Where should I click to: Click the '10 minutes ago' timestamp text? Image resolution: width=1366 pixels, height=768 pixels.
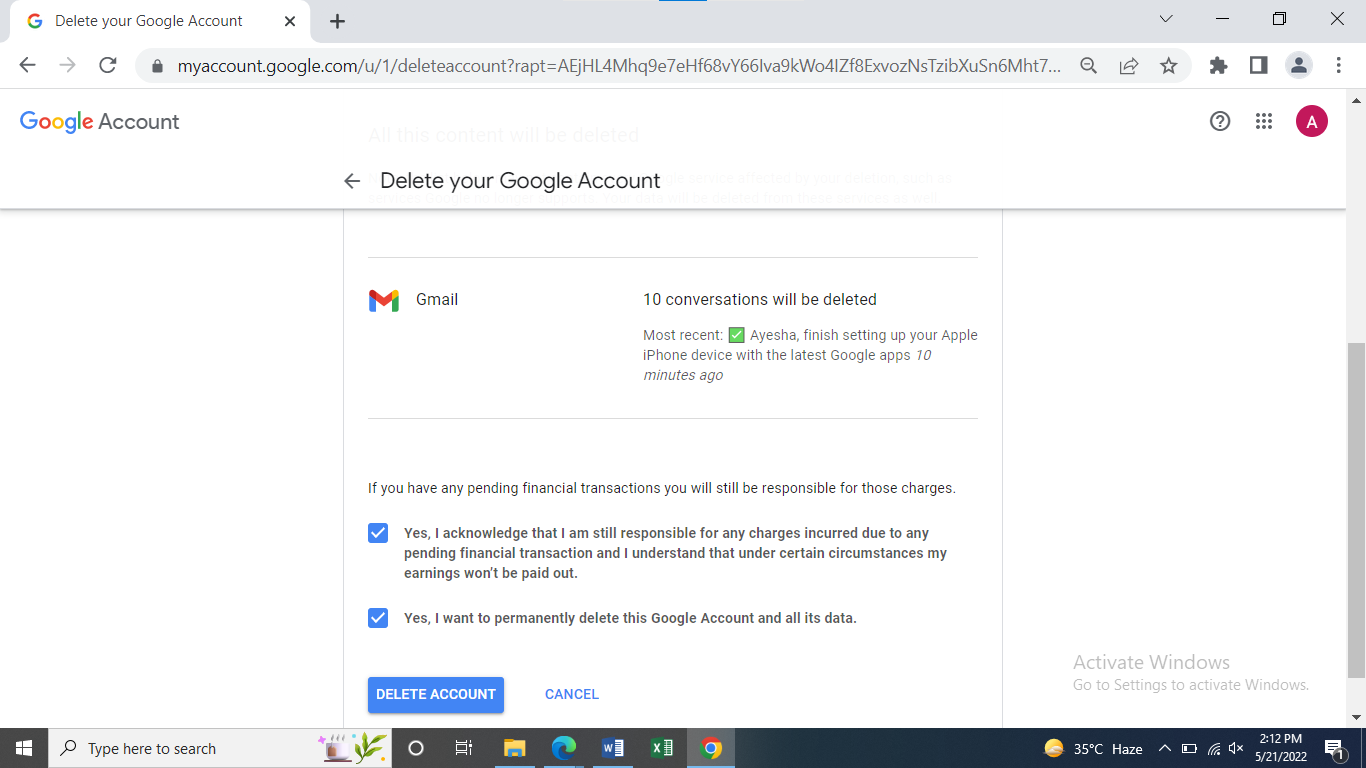pyautogui.click(x=787, y=365)
